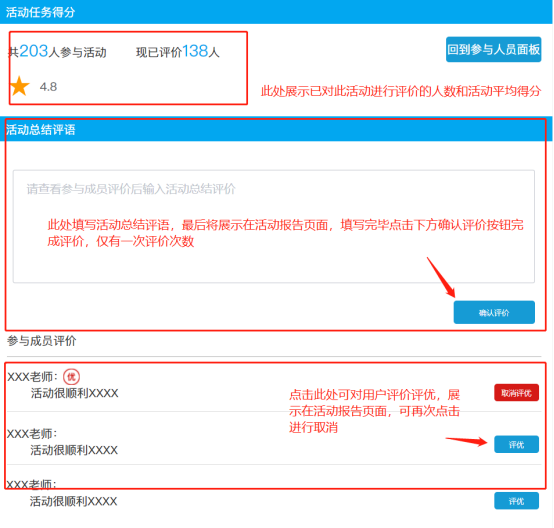Click the 138 evaluated count number

(195, 51)
